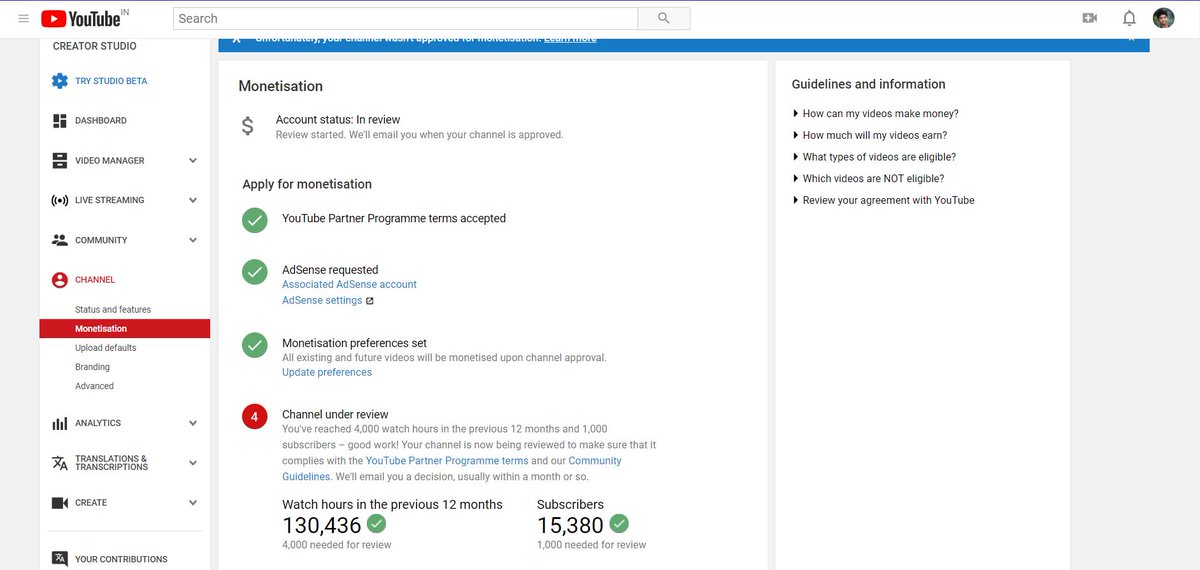Click the 'Guidelines and information' heading
This screenshot has height=570, width=1200.
pyautogui.click(x=868, y=85)
